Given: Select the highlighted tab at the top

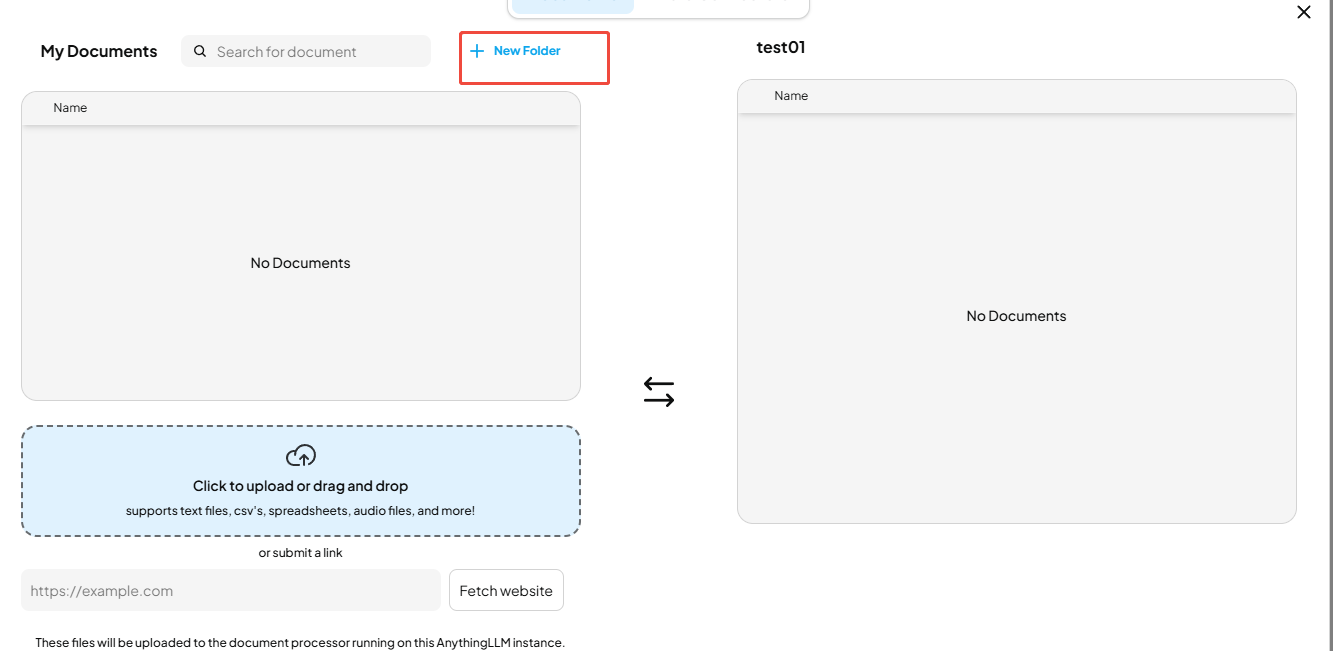Looking at the screenshot, I should 573,5.
